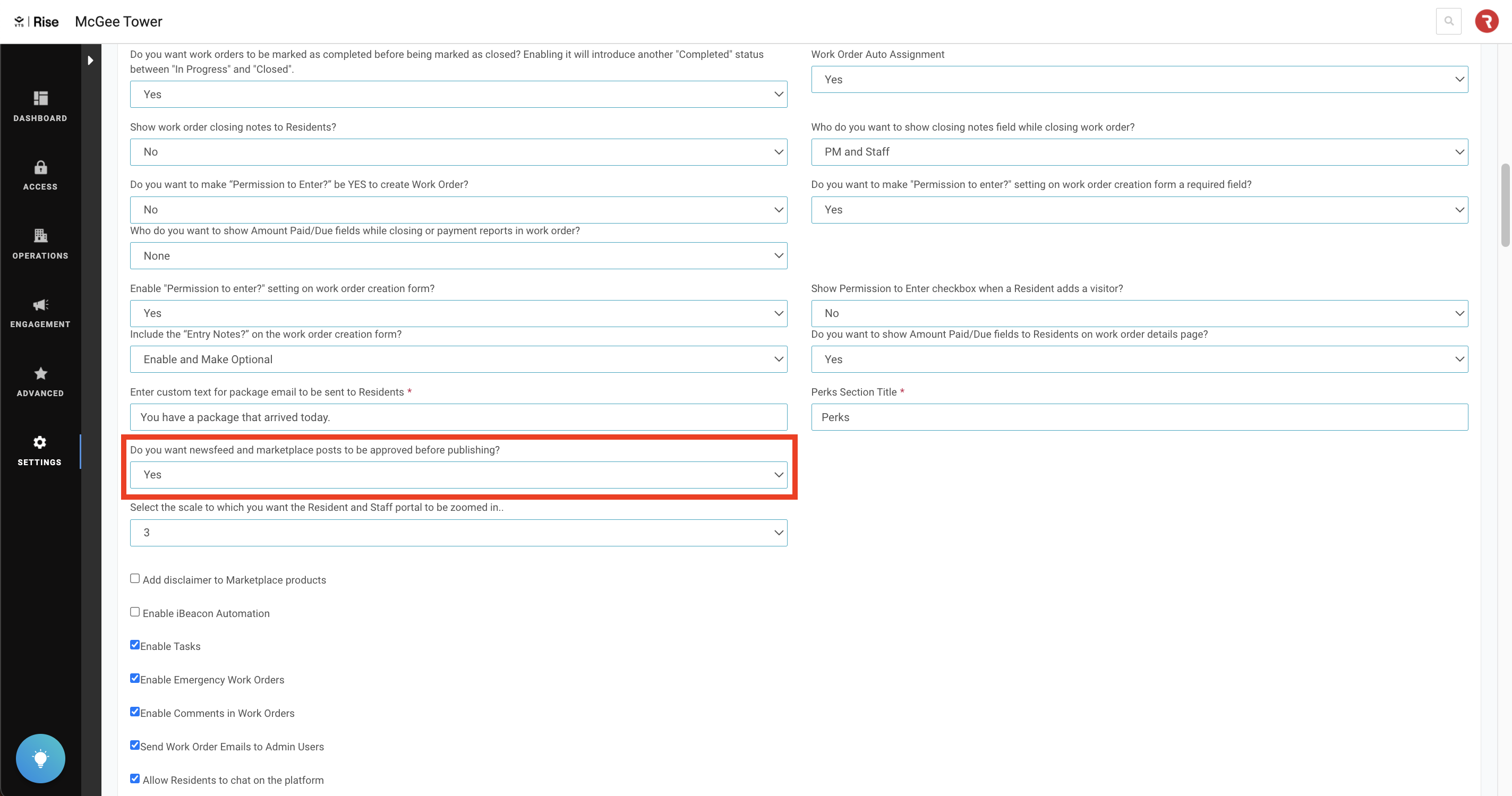
Task: Select the Engagement megaphone icon
Action: coord(40,305)
